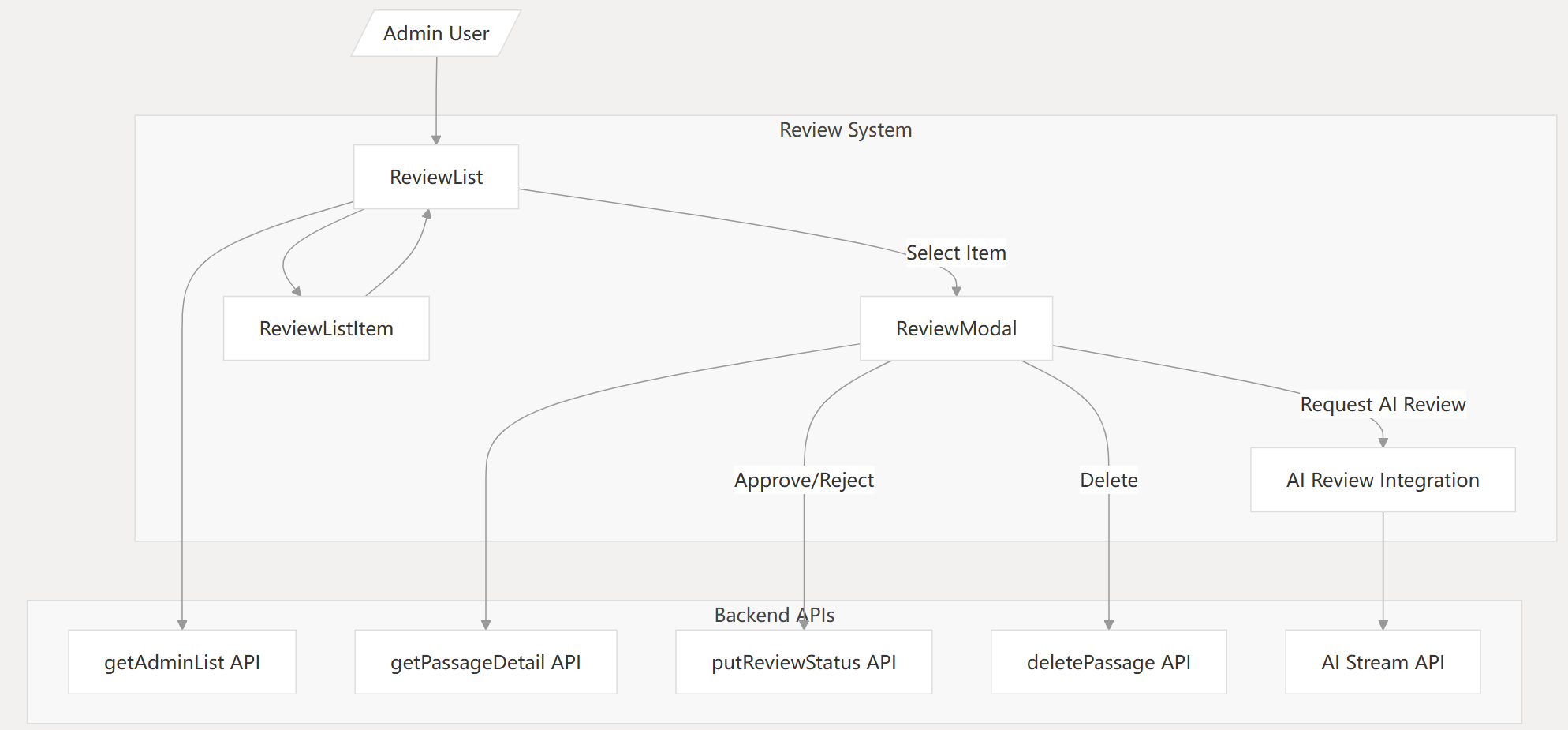
Task: Click the getPassageDetail API node
Action: coord(485,662)
